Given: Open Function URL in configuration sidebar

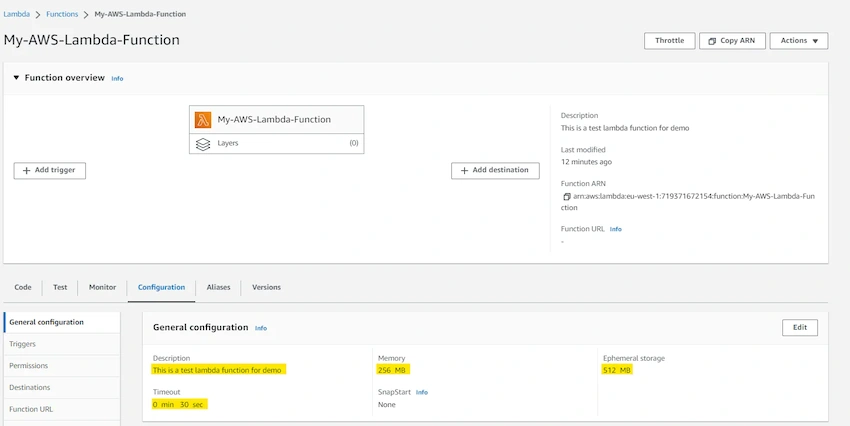Looking at the screenshot, I should click(62, 409).
